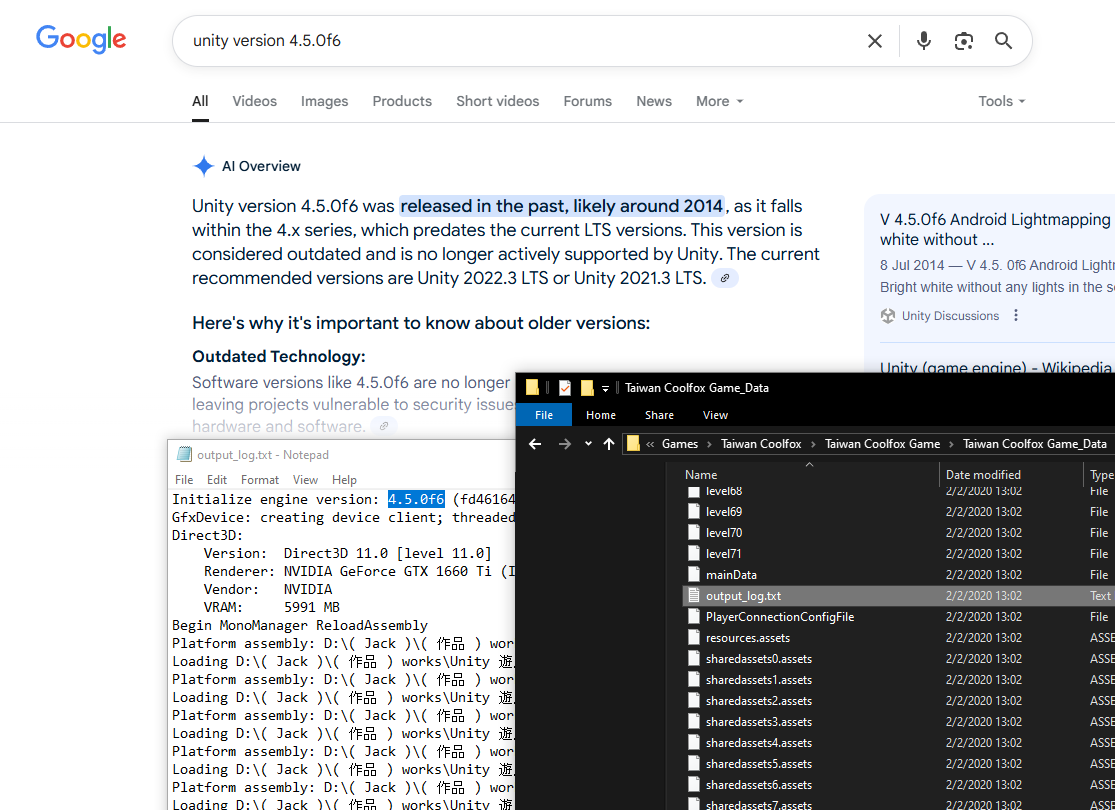
Task: Click the Google logo
Action: click(81, 40)
